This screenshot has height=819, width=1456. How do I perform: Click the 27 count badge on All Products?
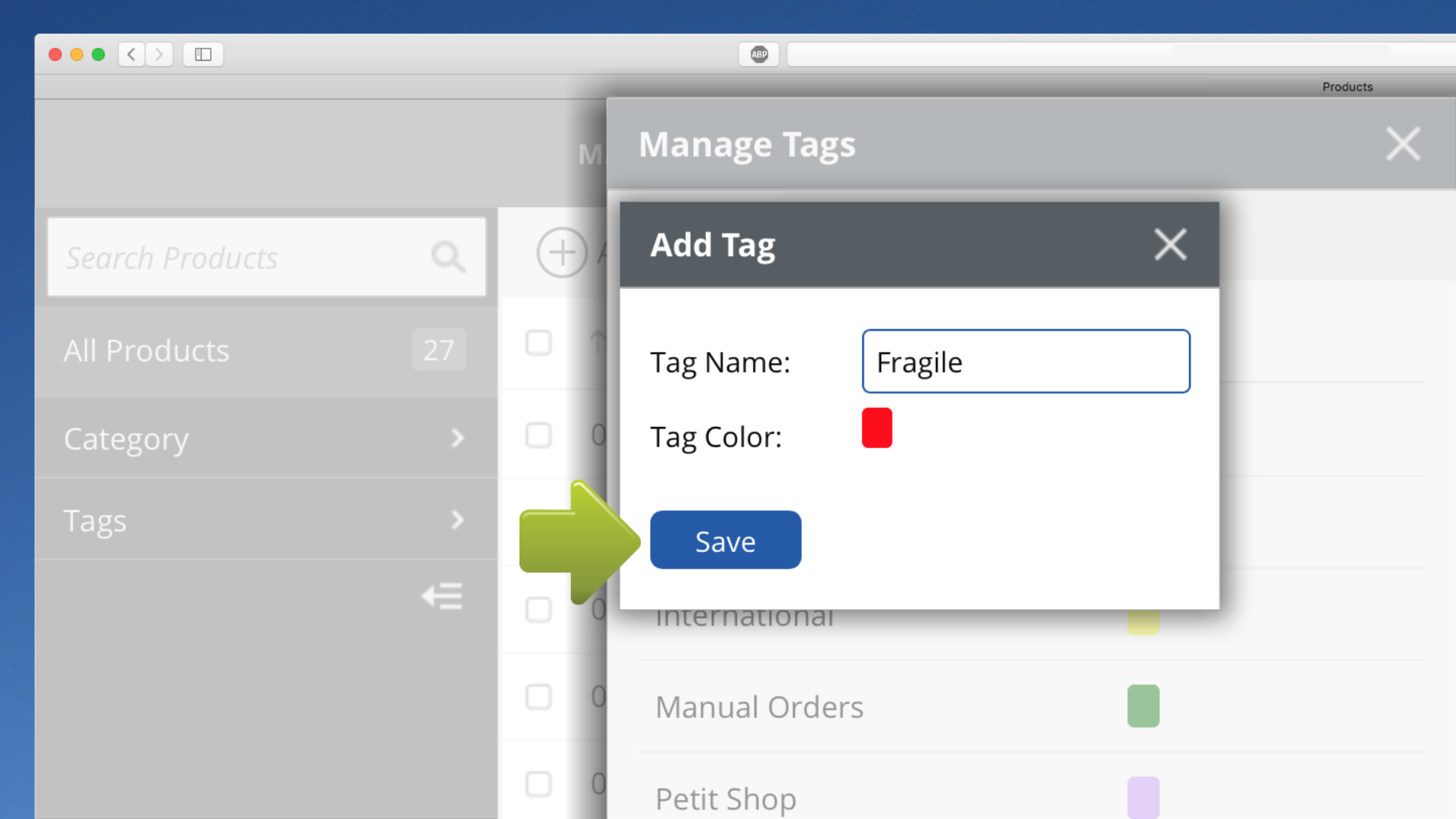(x=438, y=350)
